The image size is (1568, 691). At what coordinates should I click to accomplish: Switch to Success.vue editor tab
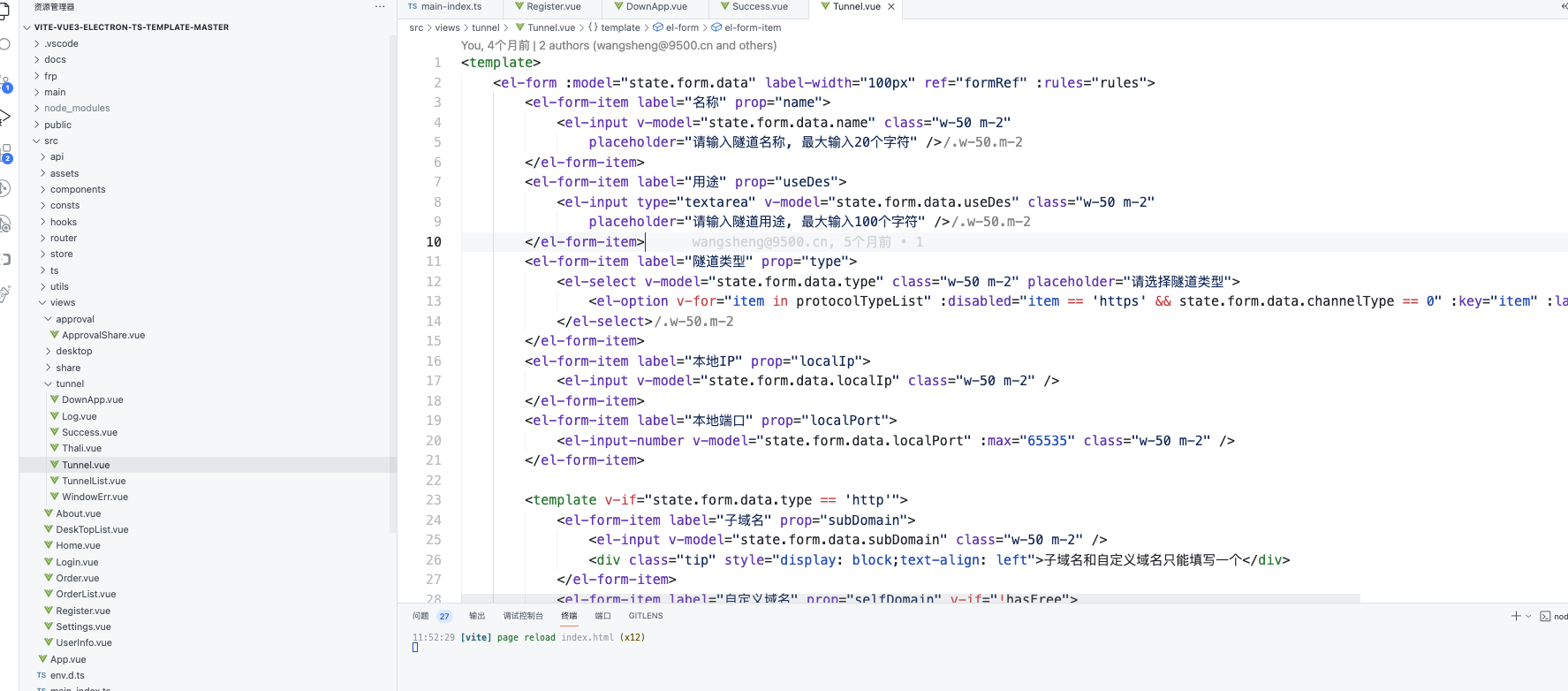pos(758,7)
